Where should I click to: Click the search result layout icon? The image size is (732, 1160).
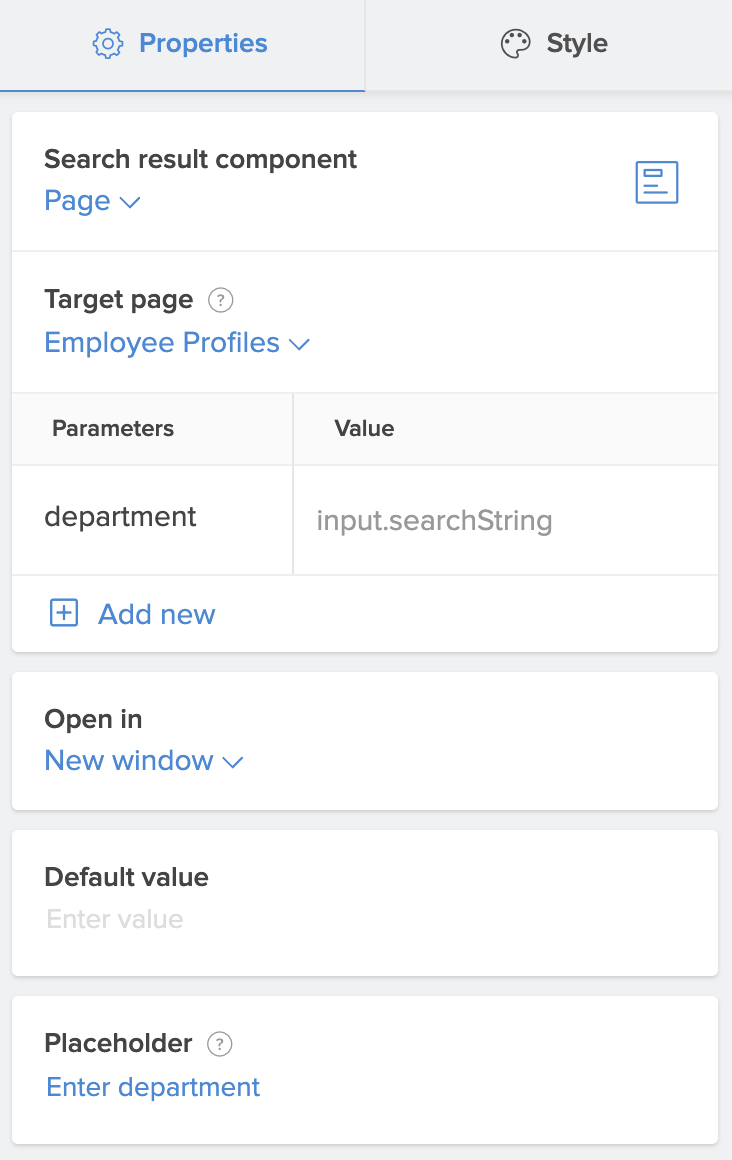657,183
